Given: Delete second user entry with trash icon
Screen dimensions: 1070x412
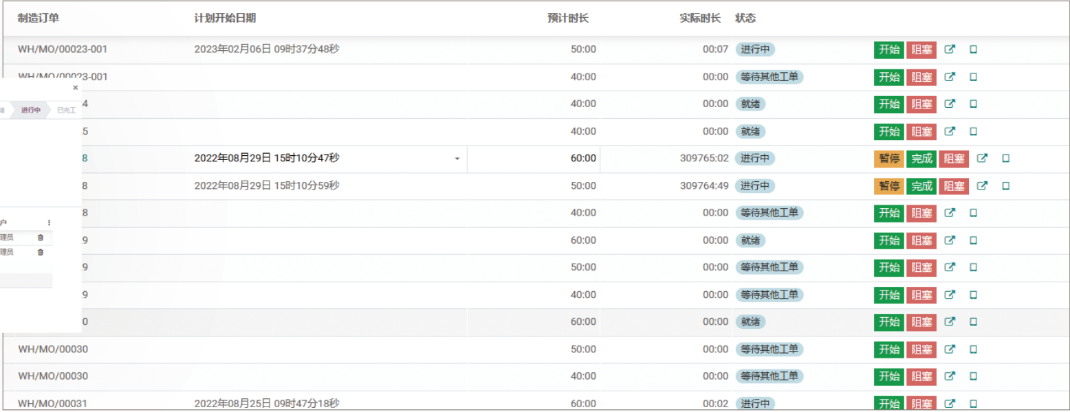Looking at the screenshot, I should (x=40, y=252).
